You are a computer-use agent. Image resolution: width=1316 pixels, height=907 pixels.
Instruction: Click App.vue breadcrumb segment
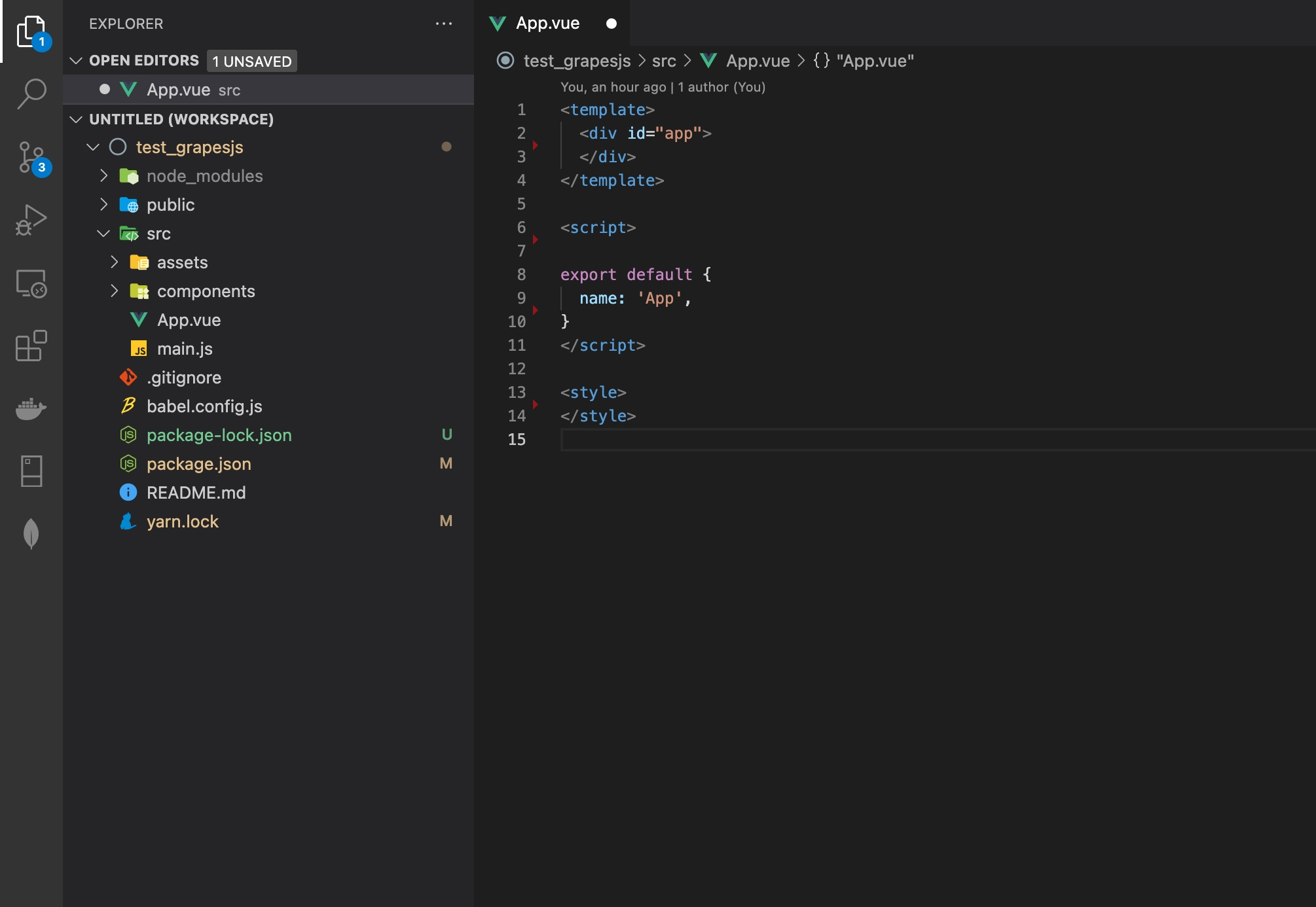tap(758, 61)
